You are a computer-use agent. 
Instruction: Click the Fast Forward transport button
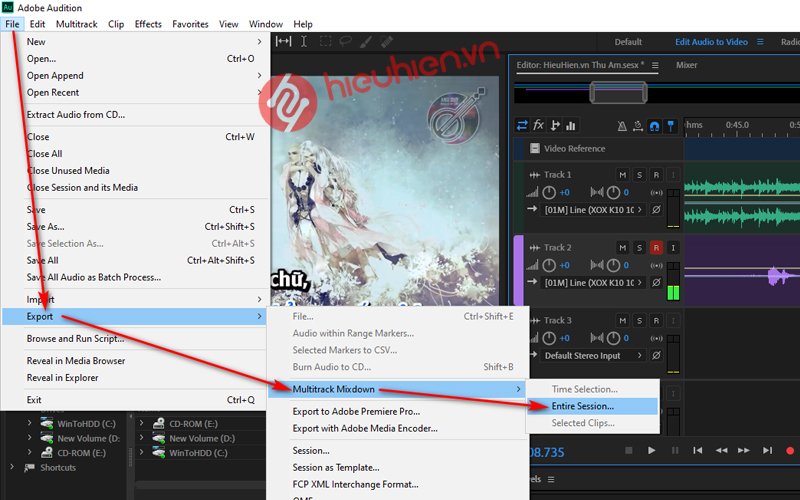tap(743, 451)
